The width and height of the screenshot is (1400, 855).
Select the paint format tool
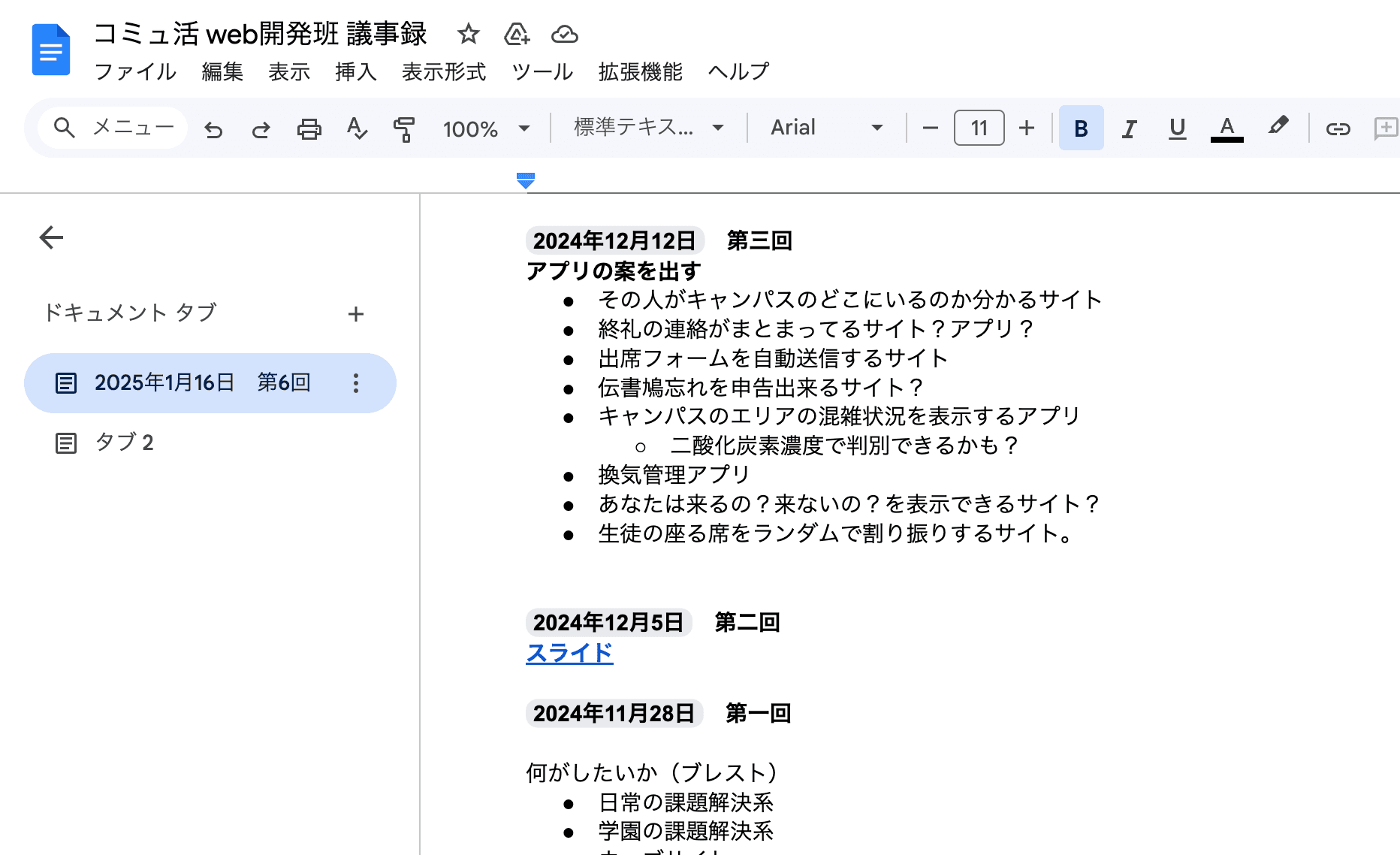(x=404, y=128)
